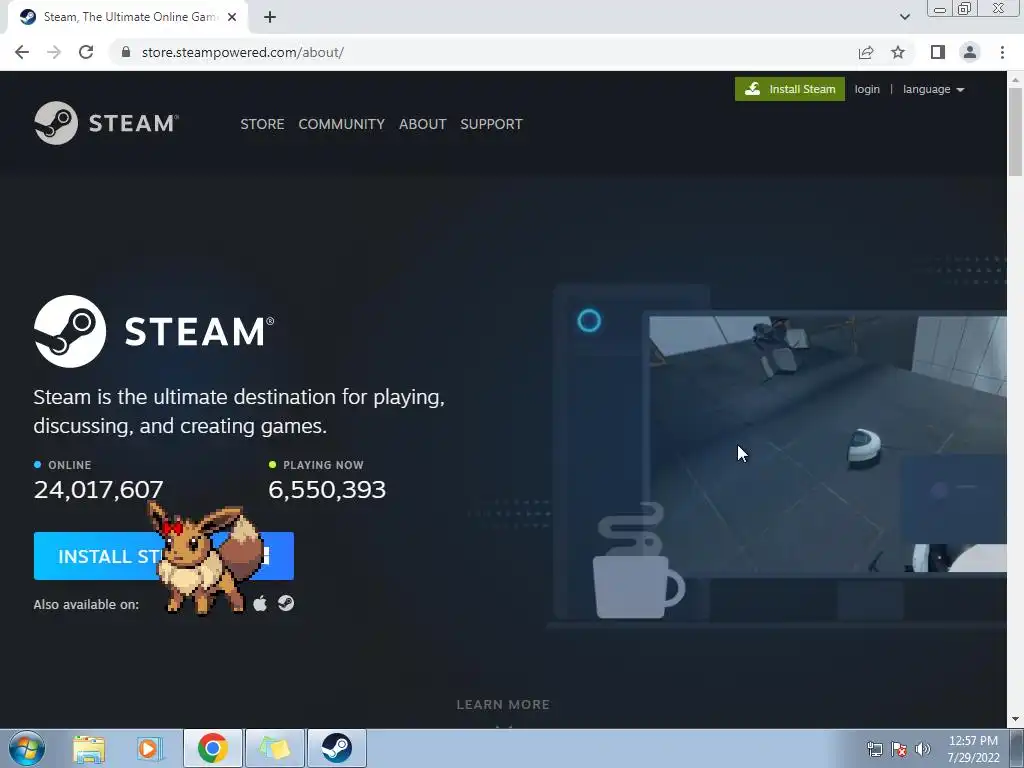Close the Steam browser tab

pos(232,18)
